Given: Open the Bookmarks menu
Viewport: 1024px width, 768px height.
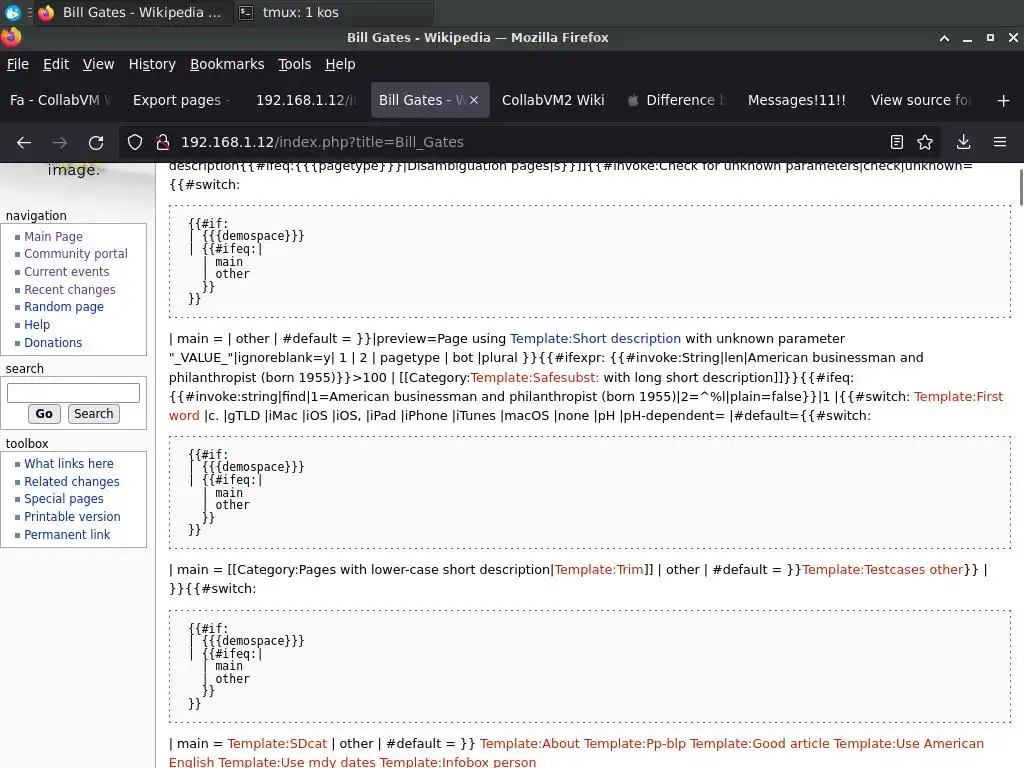Looking at the screenshot, I should pos(227,64).
